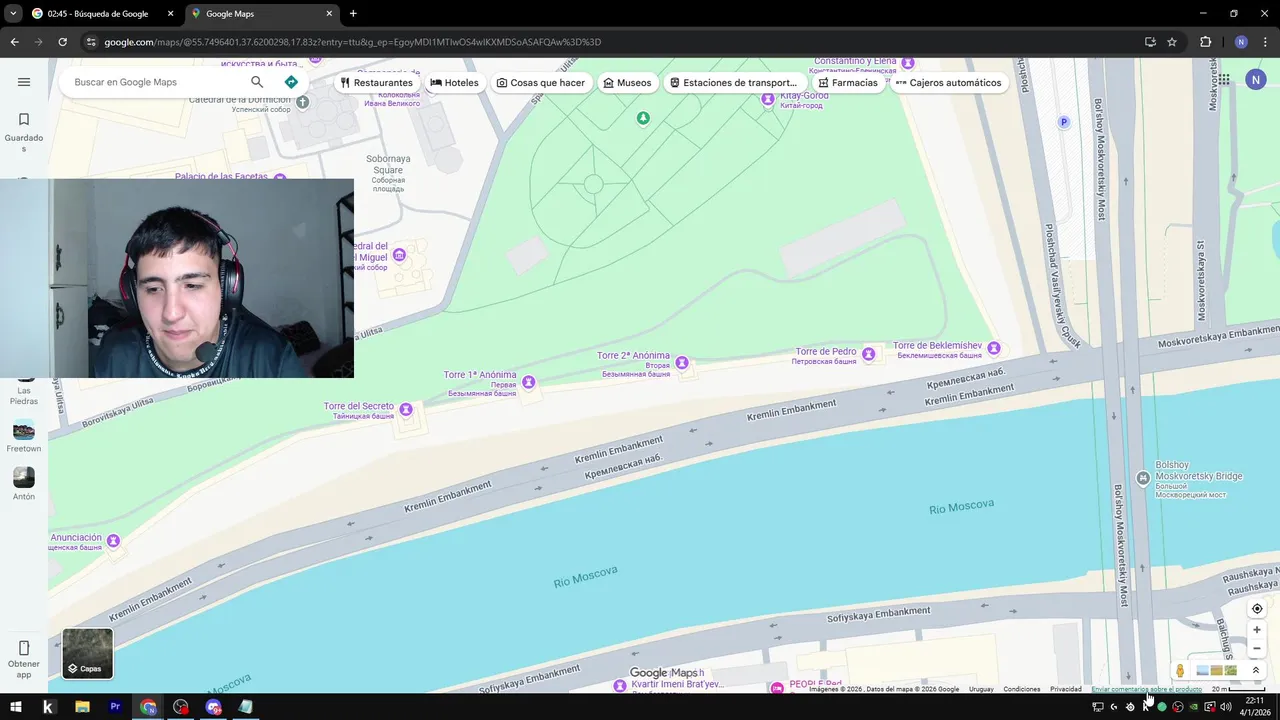Image resolution: width=1280 pixels, height=720 pixels.
Task: Click the Kitay-Gorod place marker
Action: 768,98
